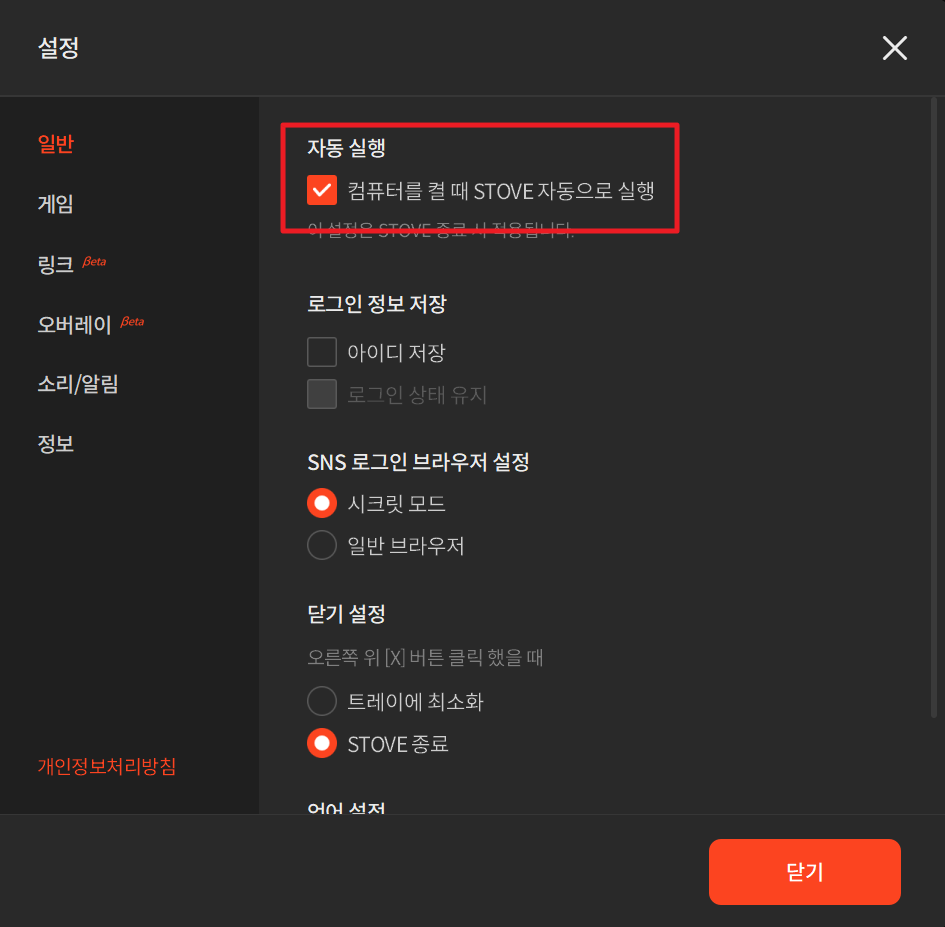Open the 링크 Beta tab
This screenshot has height=927, width=945.
(x=72, y=264)
